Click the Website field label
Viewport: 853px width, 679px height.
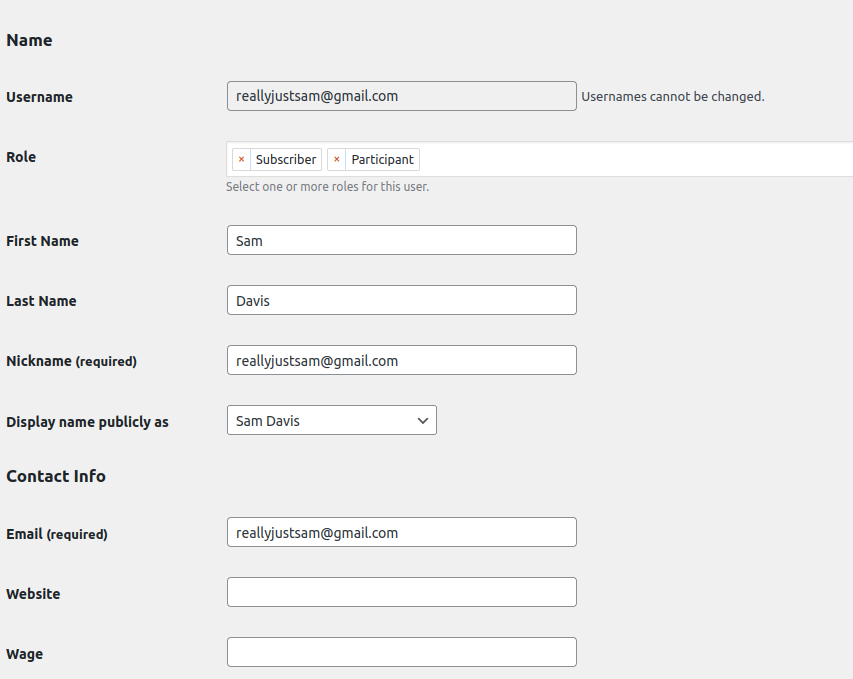(33, 594)
